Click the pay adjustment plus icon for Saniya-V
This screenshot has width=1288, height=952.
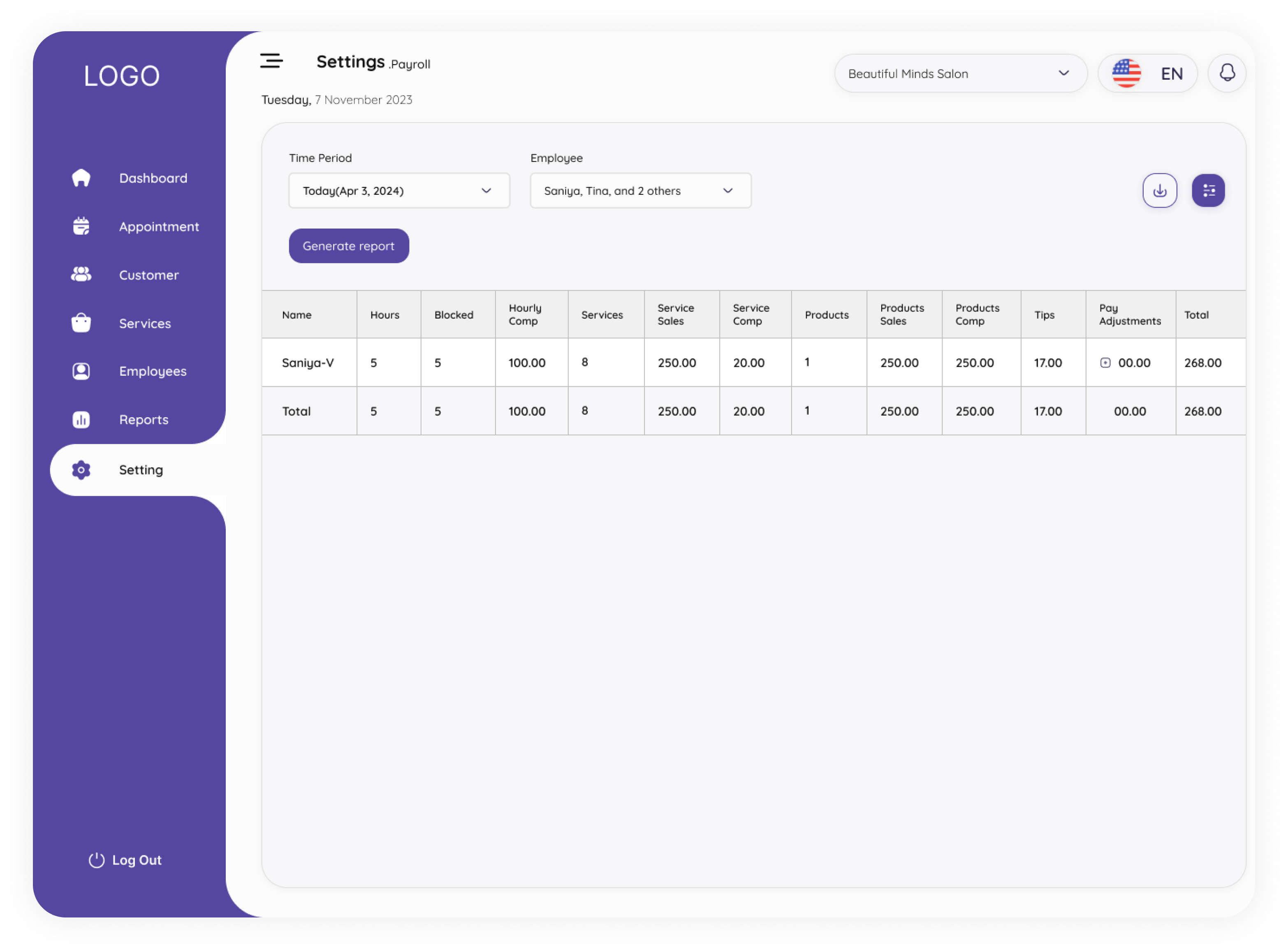coord(1105,363)
